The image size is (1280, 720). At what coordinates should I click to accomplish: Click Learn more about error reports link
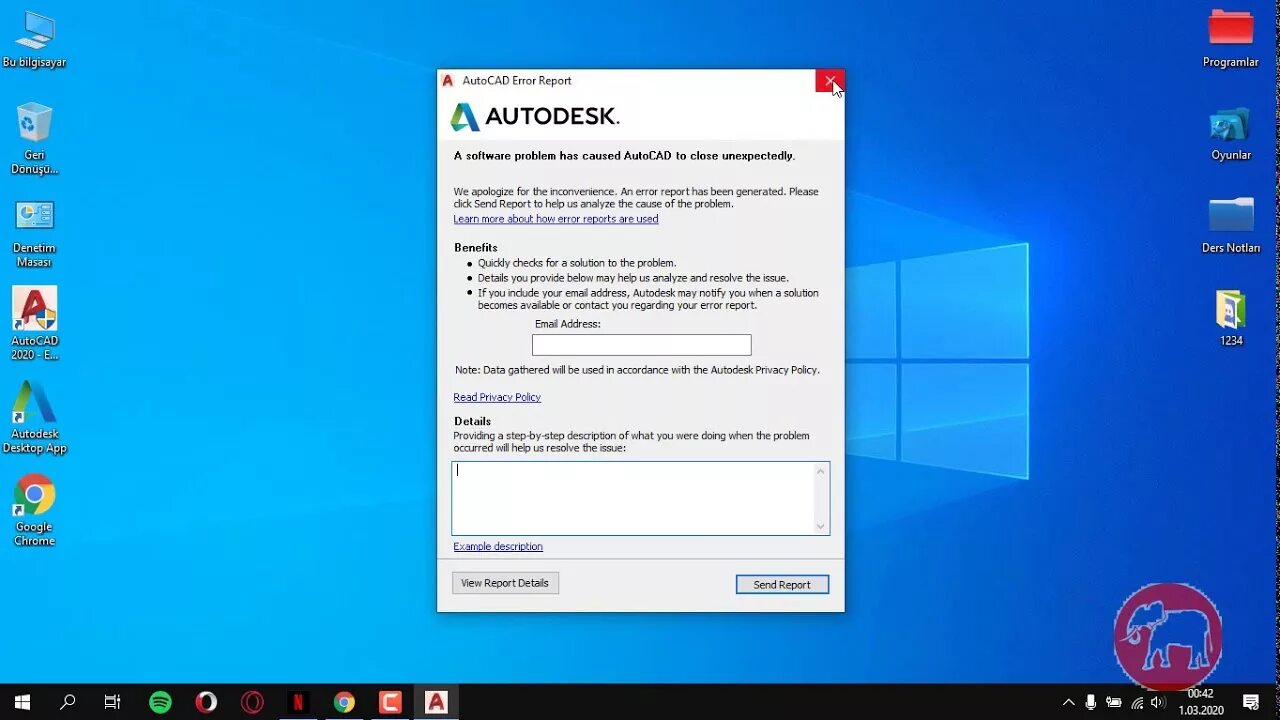click(x=556, y=219)
